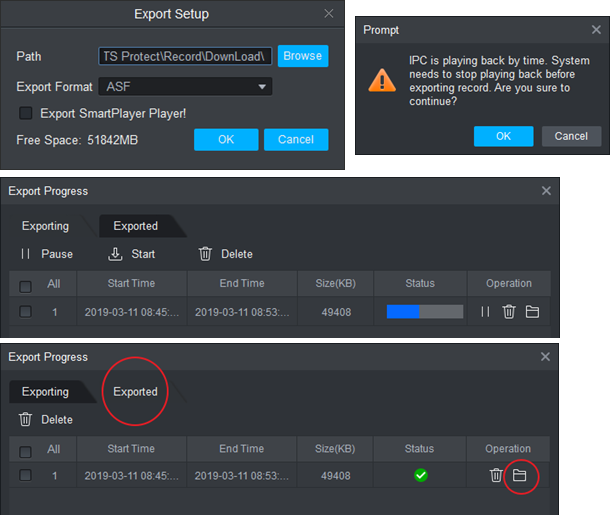This screenshot has height=515, width=610.
Task: Open folder for the export still in progress
Action: 532,312
